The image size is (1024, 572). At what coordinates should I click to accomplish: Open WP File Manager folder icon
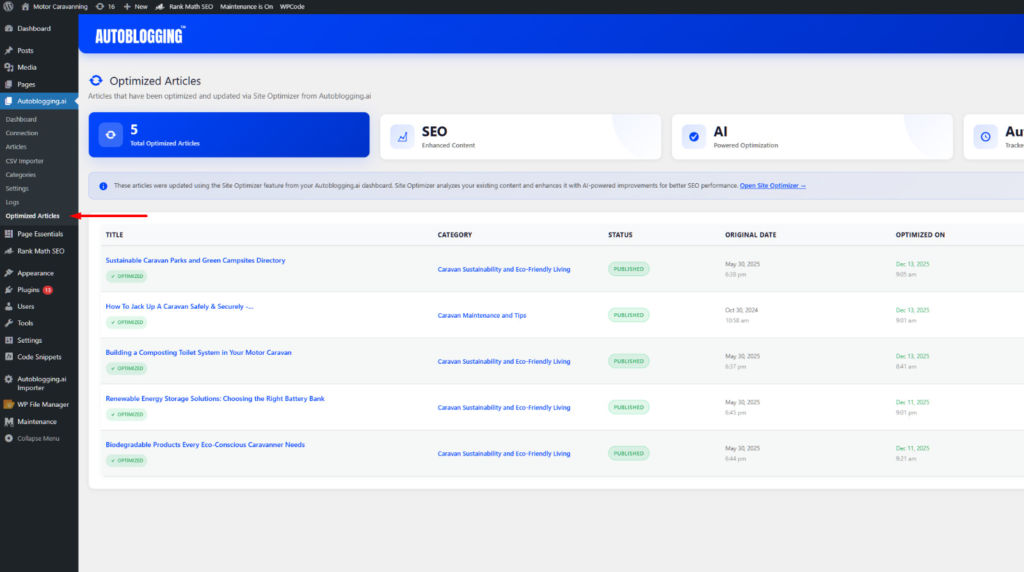click(x=9, y=405)
